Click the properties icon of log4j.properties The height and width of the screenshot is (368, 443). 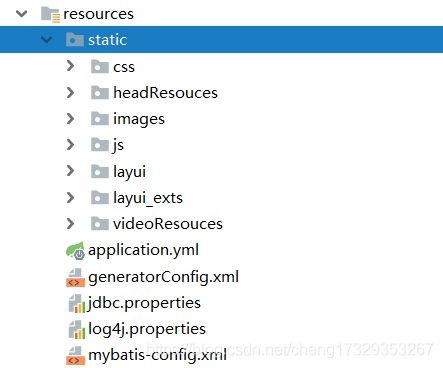[x=77, y=330]
